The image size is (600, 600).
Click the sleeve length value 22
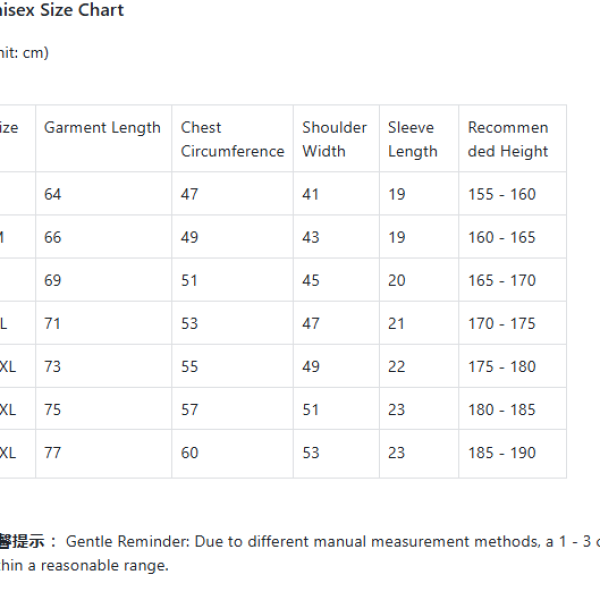[396, 367]
